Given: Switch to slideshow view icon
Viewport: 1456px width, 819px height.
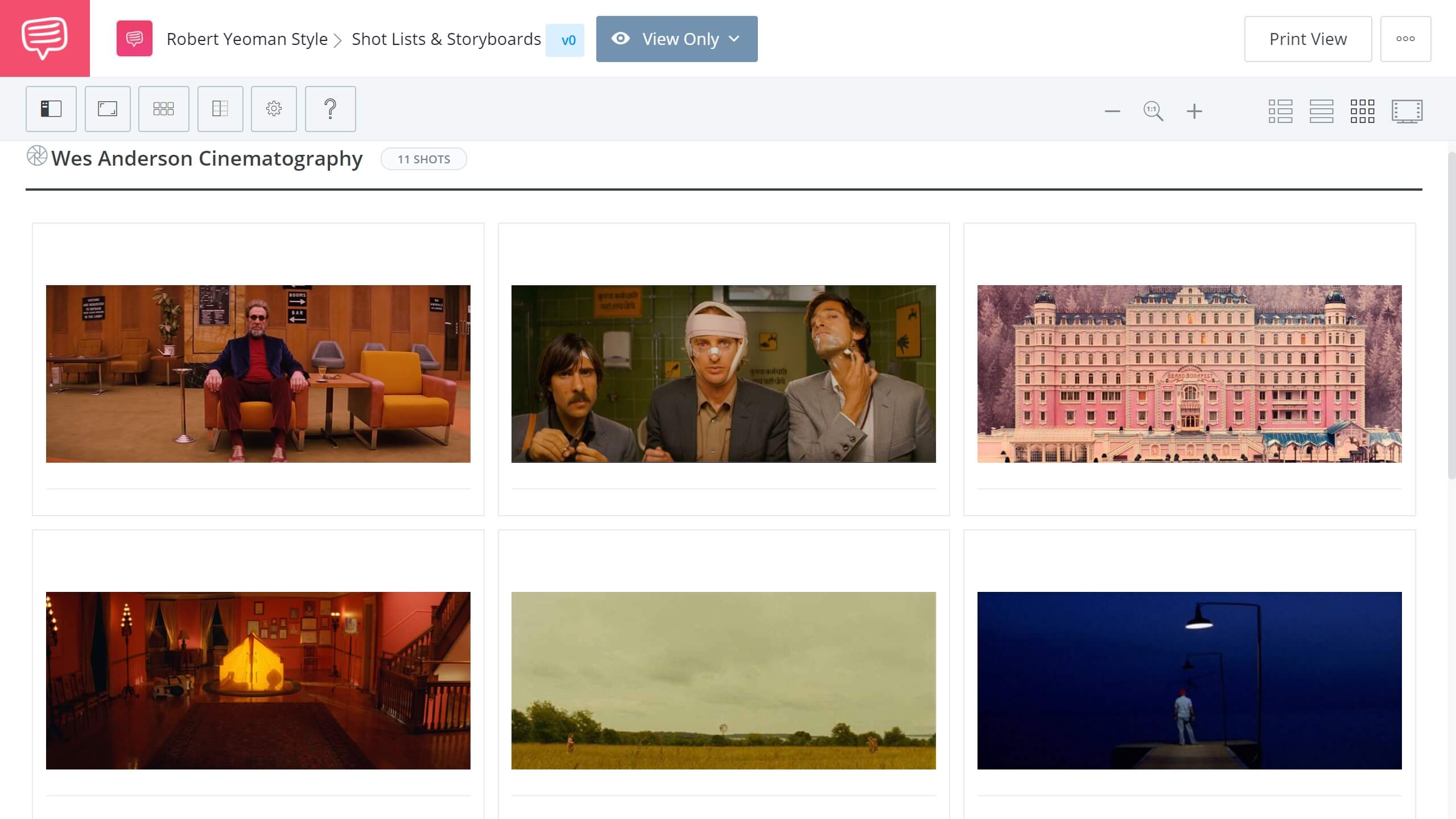Looking at the screenshot, I should point(1407,111).
